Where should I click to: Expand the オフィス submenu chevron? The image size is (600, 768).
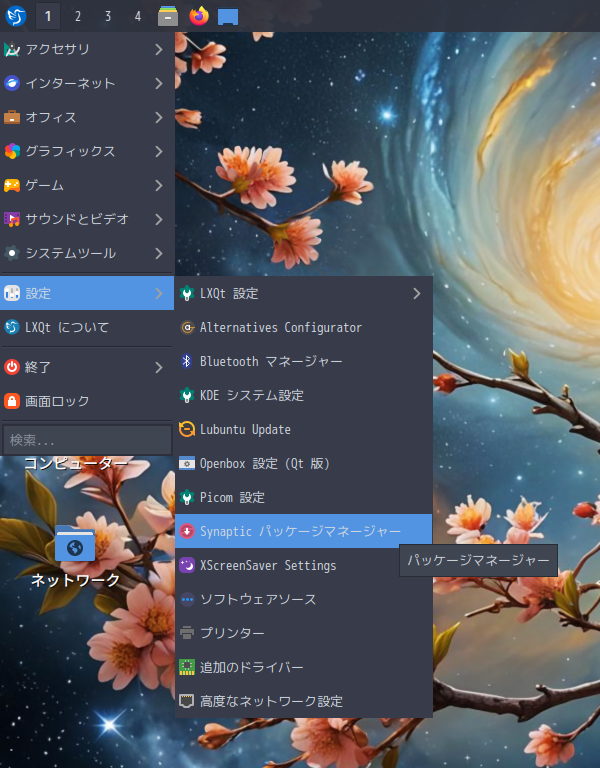point(159,118)
